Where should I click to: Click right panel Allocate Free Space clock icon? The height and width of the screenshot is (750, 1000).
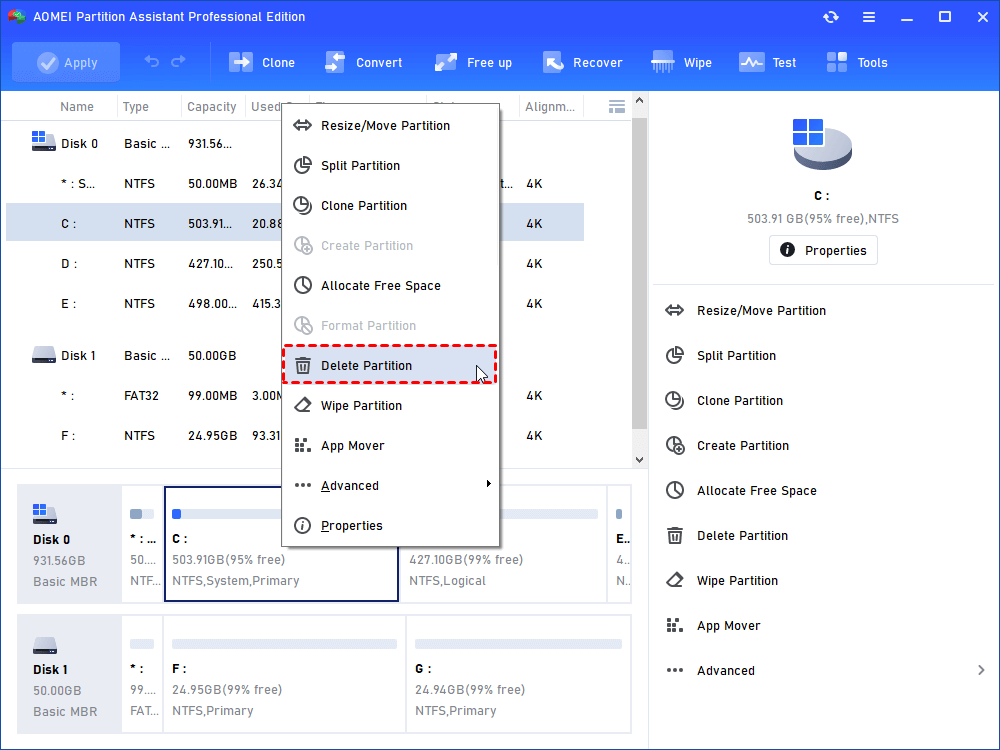coord(675,490)
